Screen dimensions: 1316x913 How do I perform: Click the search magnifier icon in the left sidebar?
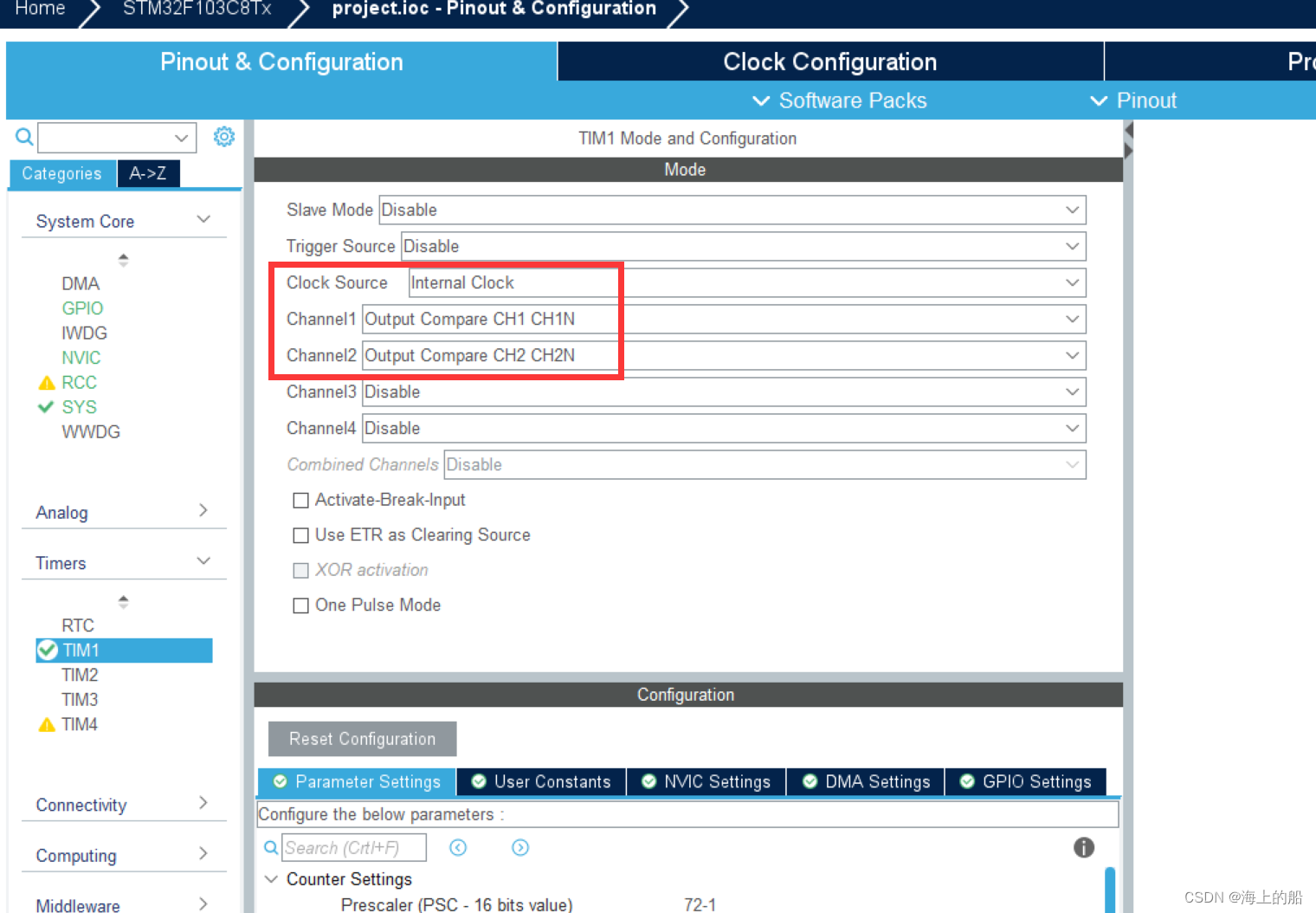[23, 137]
